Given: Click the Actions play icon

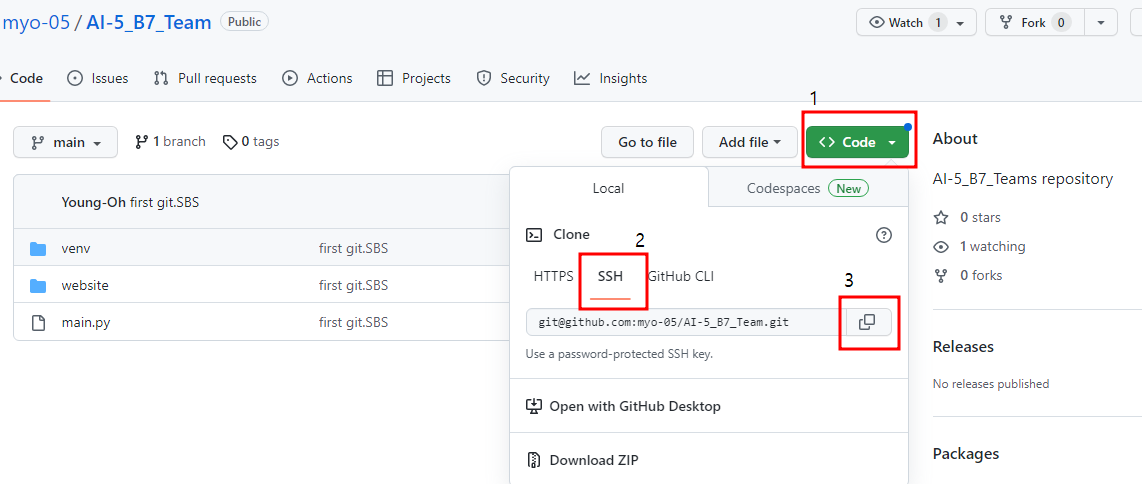Looking at the screenshot, I should (x=290, y=78).
